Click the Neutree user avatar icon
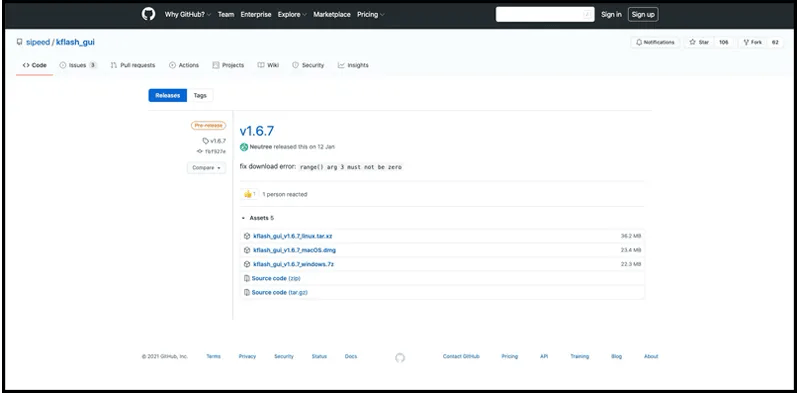 244,147
